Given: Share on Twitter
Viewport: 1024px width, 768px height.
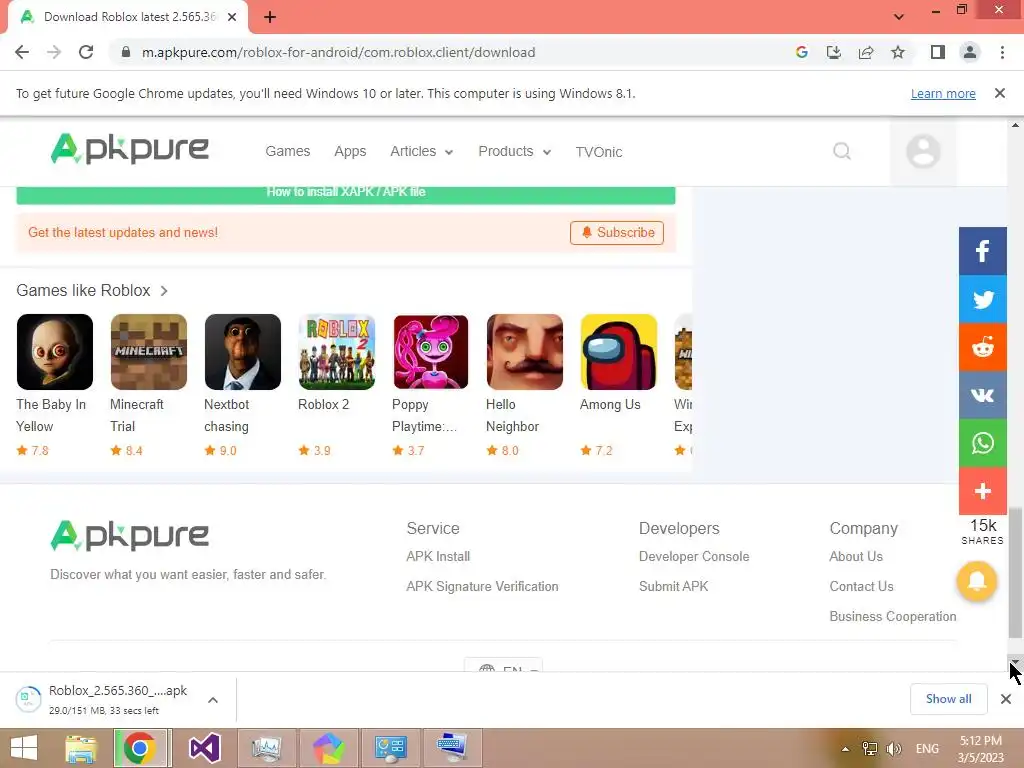Looking at the screenshot, I should 982,299.
